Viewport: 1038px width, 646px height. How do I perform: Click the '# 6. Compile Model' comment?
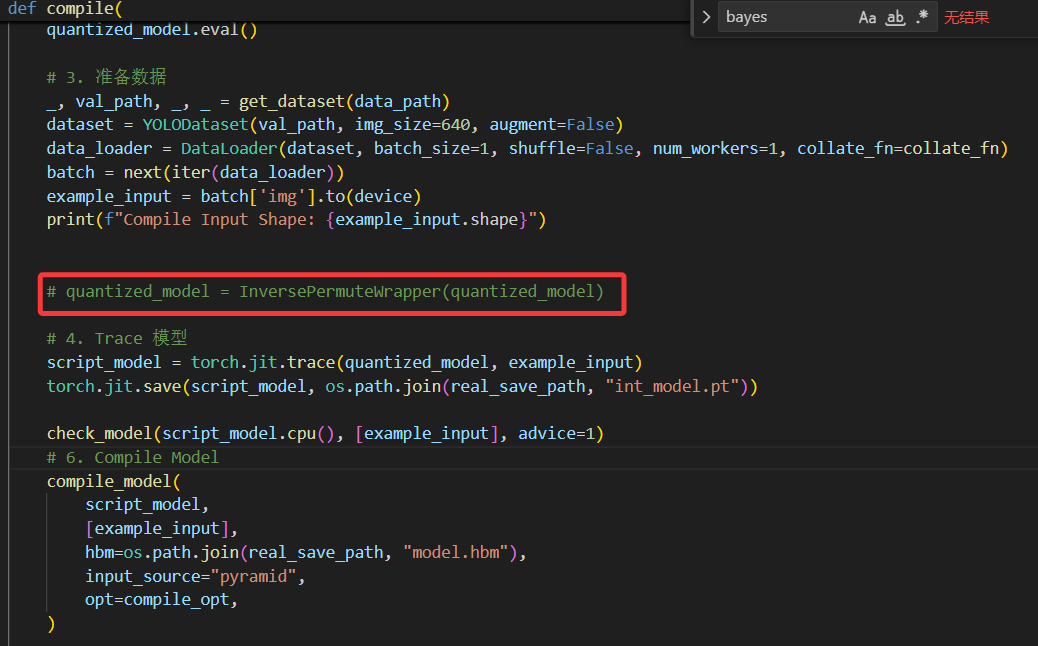pyautogui.click(x=132, y=457)
